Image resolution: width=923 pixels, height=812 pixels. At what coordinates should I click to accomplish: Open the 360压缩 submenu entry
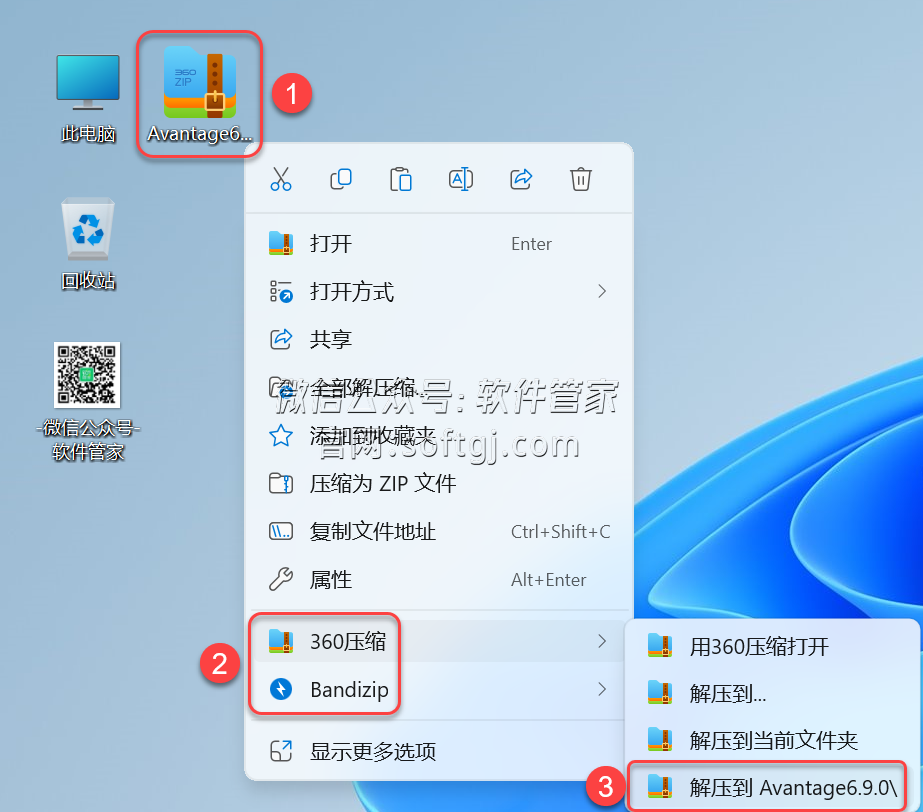pos(439,641)
